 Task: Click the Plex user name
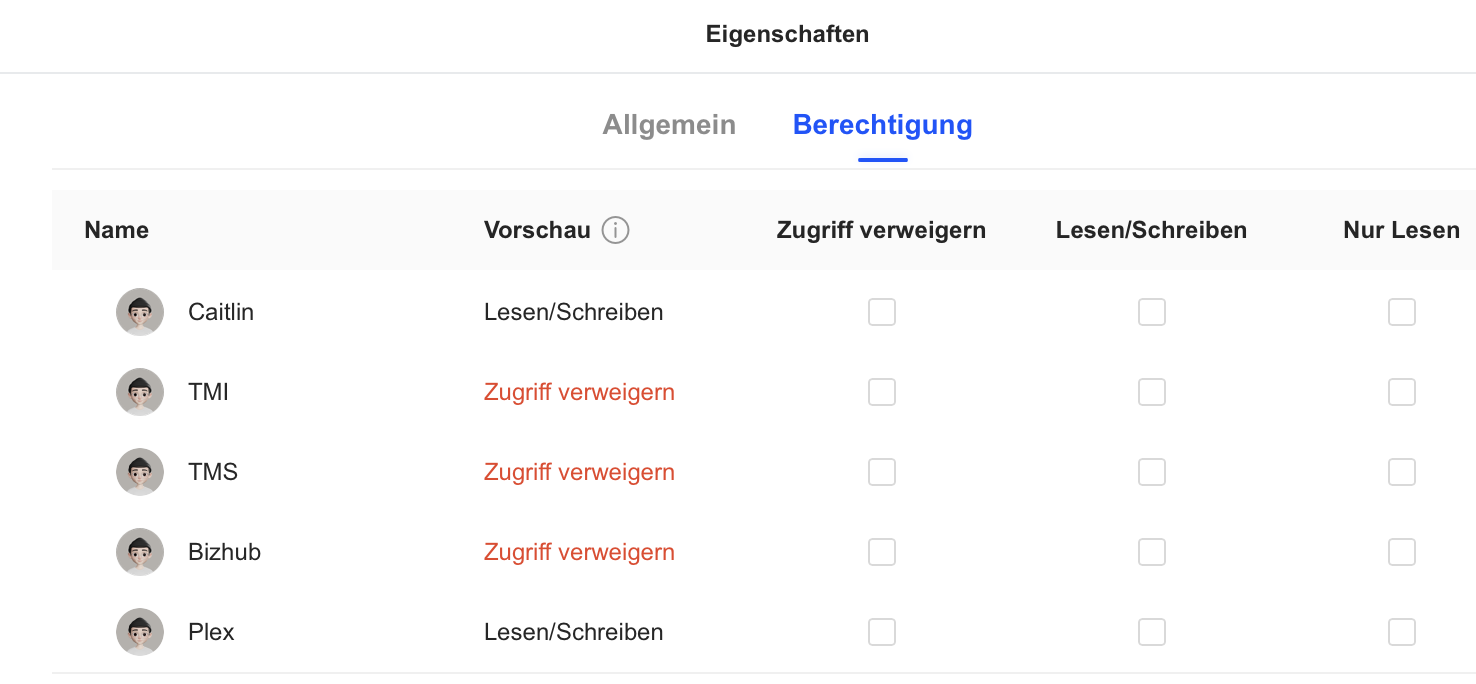211,632
